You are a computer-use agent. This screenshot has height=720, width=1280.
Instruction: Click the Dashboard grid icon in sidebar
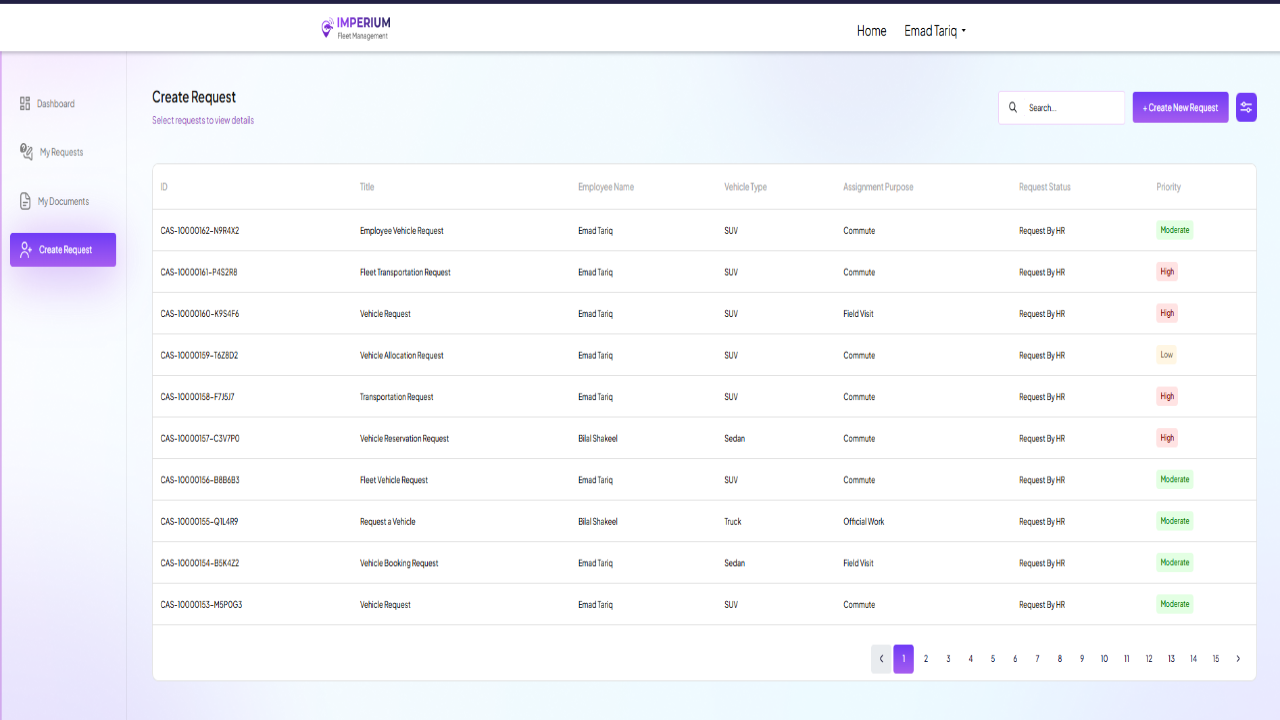[x=25, y=104]
